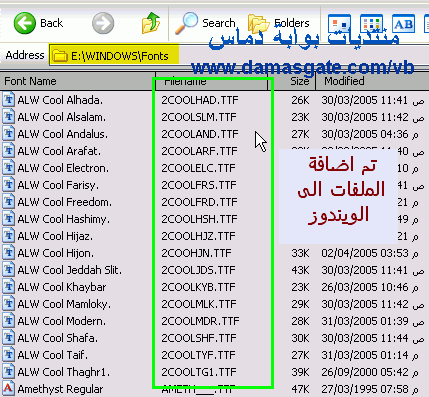Select ALW Cool Electron font icon
This screenshot has height=397, width=429.
[9, 168]
